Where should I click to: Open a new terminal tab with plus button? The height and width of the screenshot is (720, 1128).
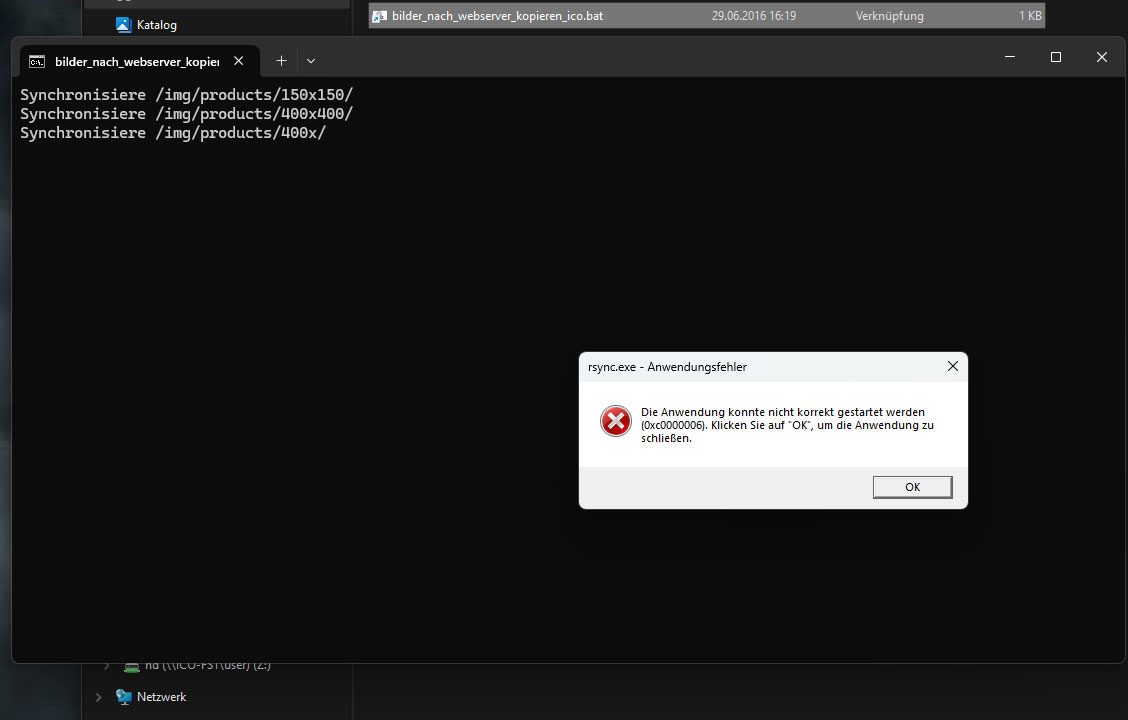tap(281, 61)
